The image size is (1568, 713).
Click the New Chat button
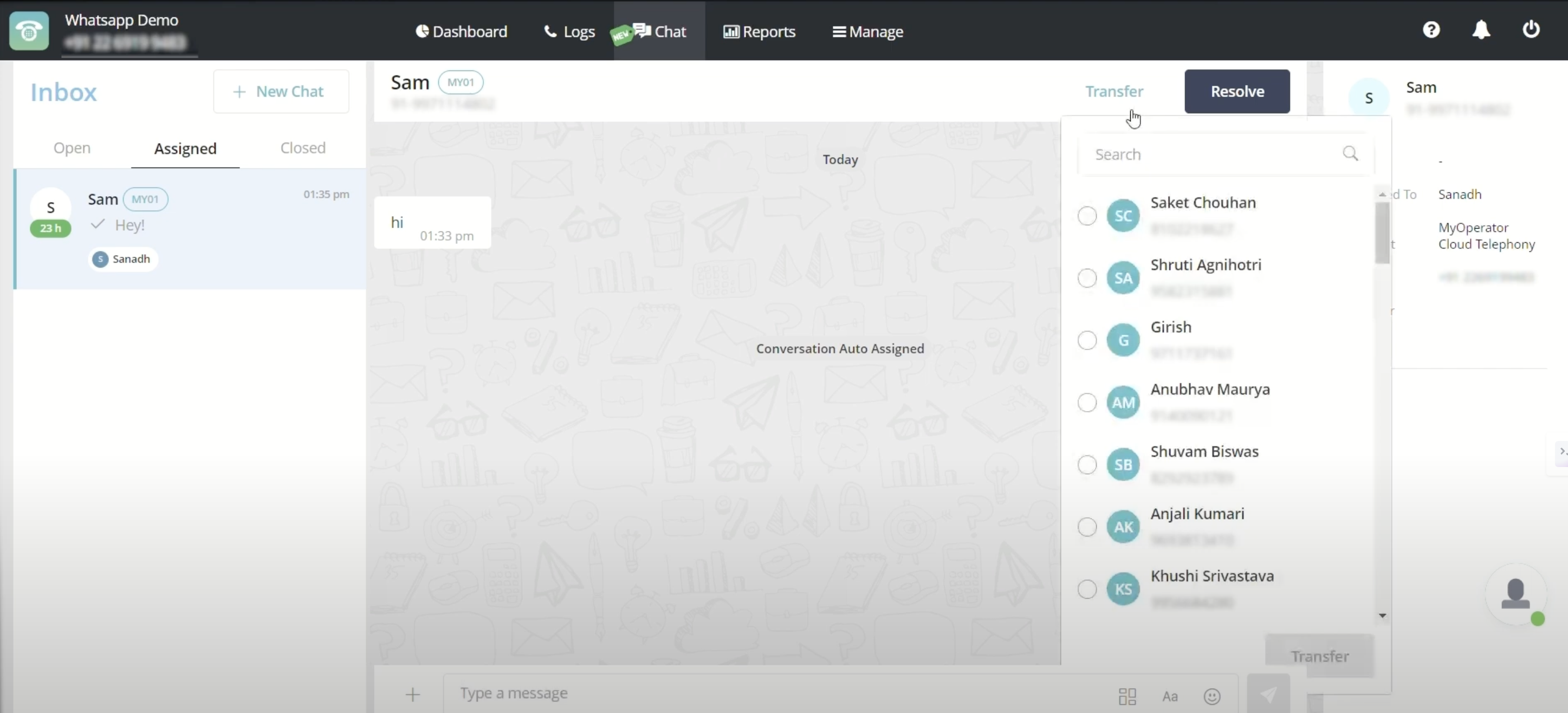[281, 92]
